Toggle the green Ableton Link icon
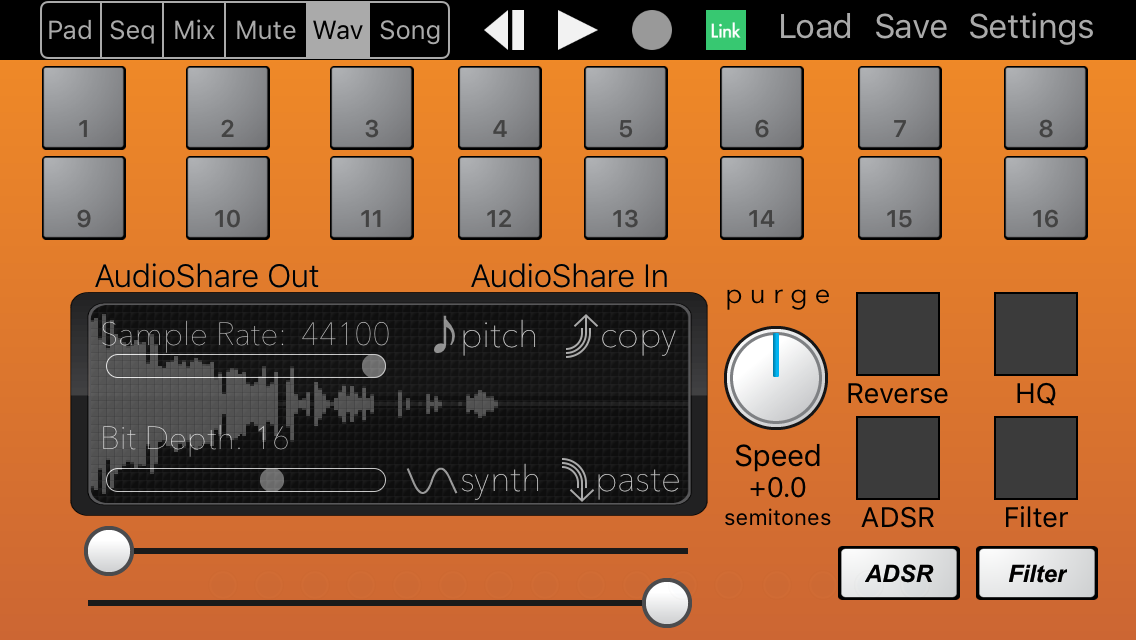The width and height of the screenshot is (1136, 640). [725, 30]
